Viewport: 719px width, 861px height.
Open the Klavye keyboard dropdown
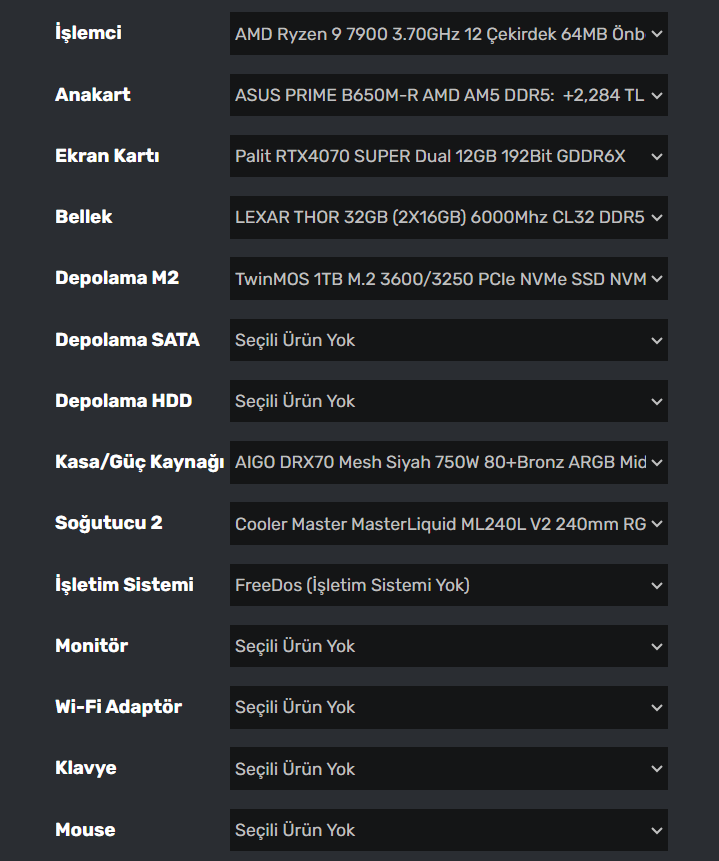[448, 769]
